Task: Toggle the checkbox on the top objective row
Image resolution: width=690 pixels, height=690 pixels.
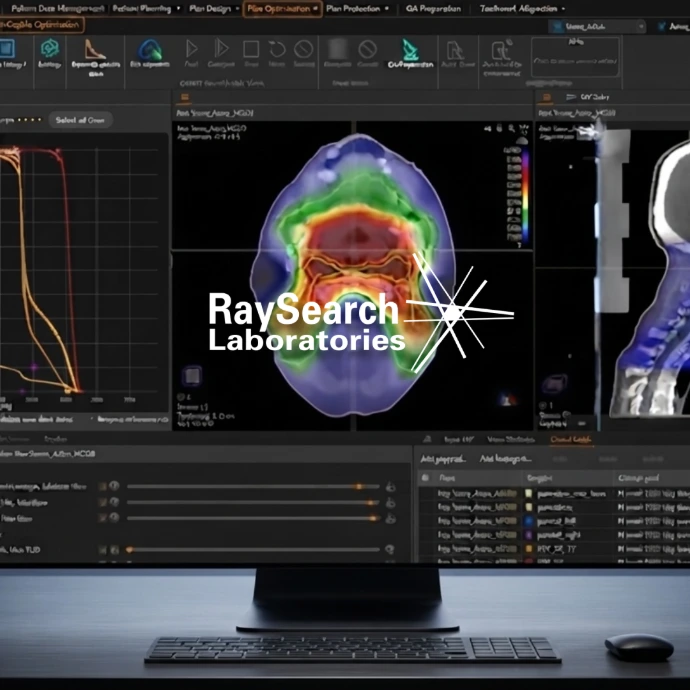Action: pyautogui.click(x=103, y=486)
